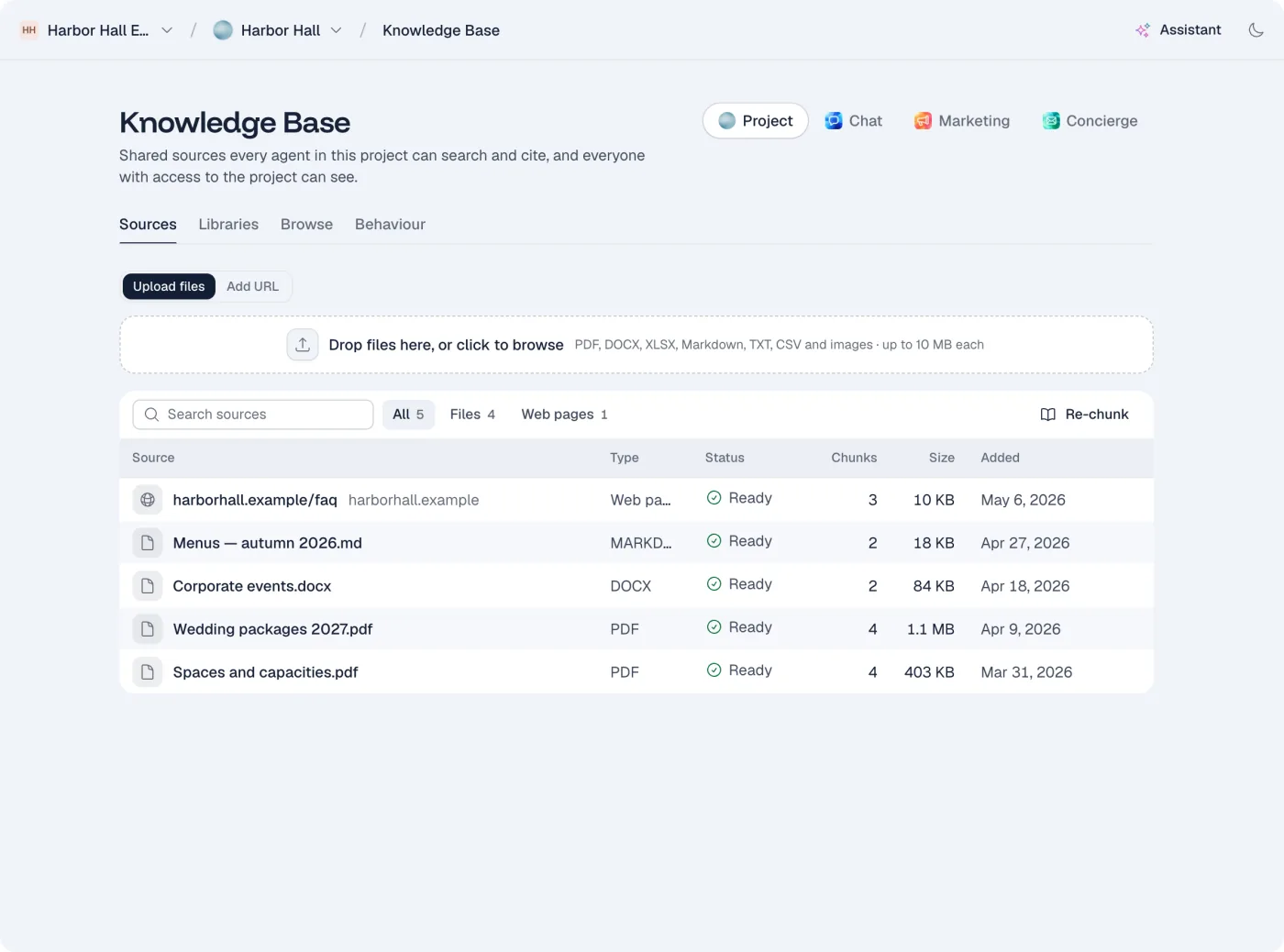Open the Libraries tab
The height and width of the screenshot is (952, 1284).
click(x=228, y=225)
